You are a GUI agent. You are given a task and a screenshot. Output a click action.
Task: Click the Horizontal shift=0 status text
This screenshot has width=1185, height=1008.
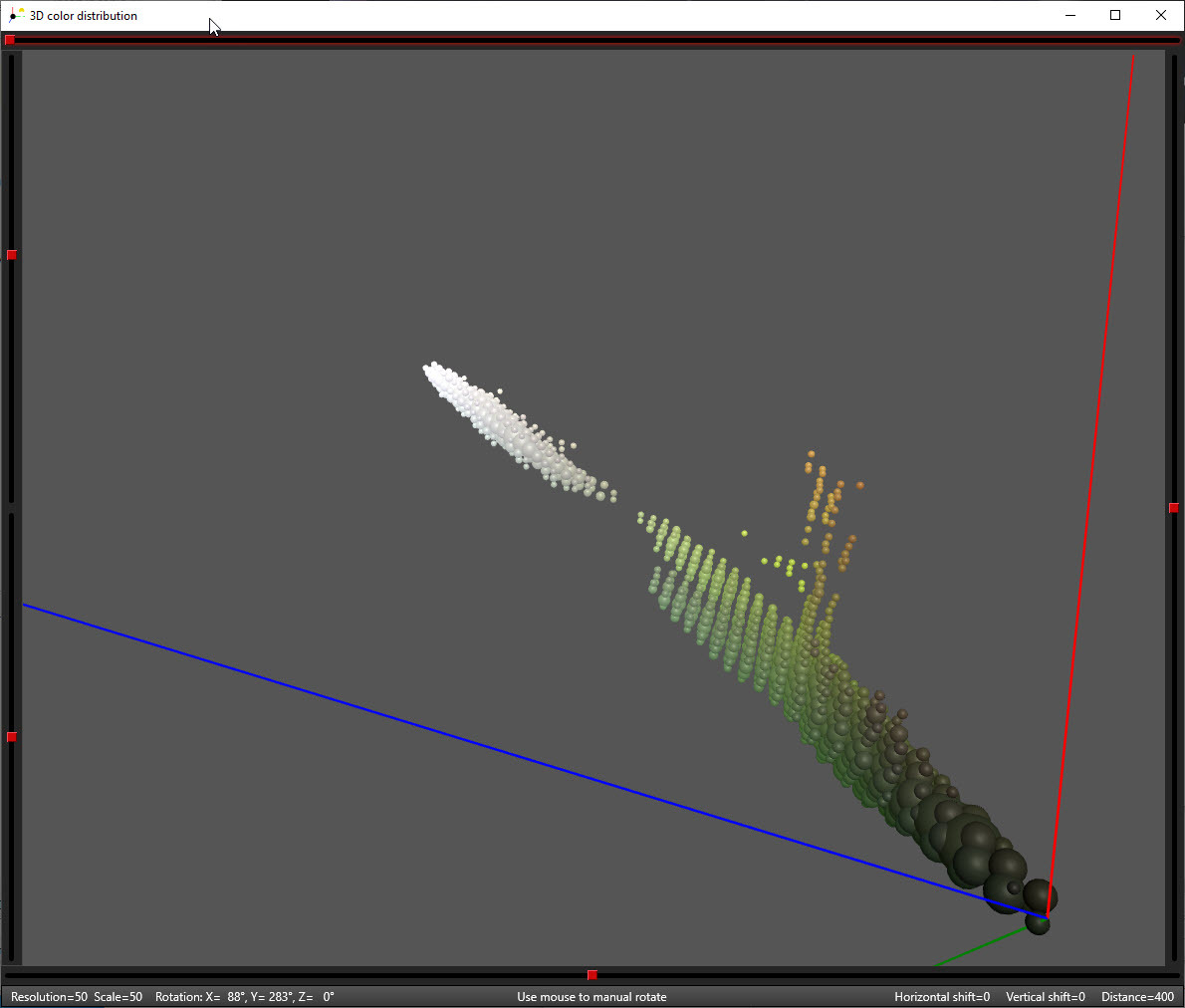click(942, 997)
